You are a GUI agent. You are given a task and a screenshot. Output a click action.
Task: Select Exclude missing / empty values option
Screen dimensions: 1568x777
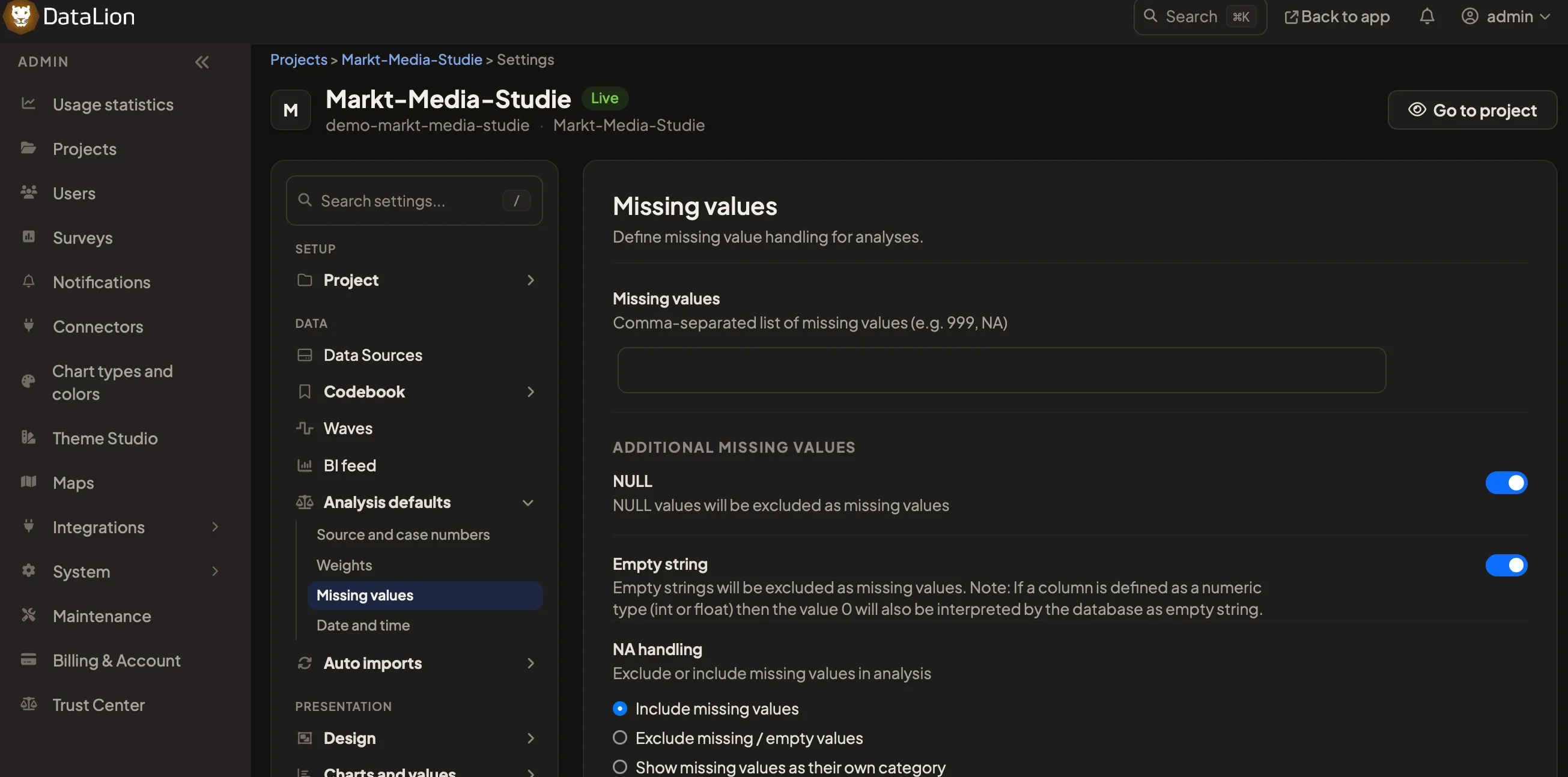click(619, 738)
